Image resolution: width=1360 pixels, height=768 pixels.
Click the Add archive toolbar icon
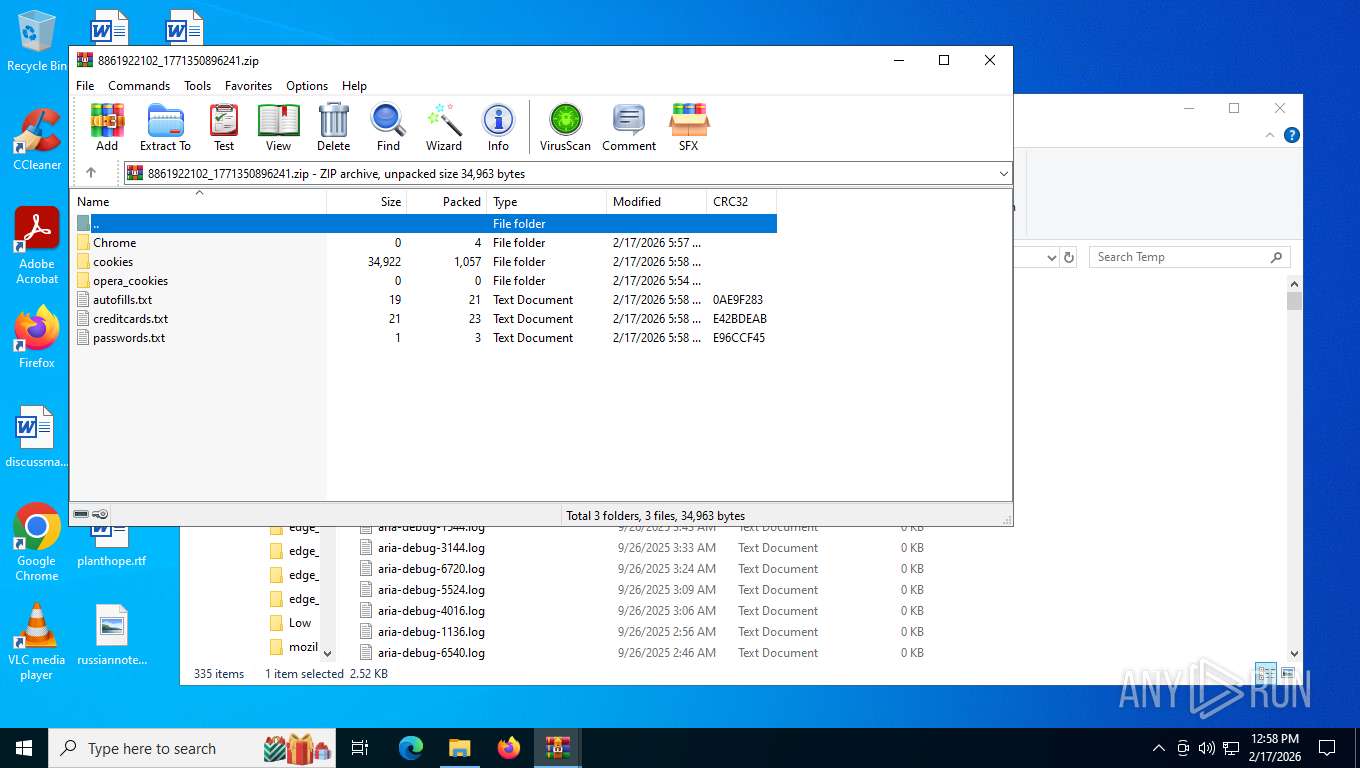coord(107,127)
